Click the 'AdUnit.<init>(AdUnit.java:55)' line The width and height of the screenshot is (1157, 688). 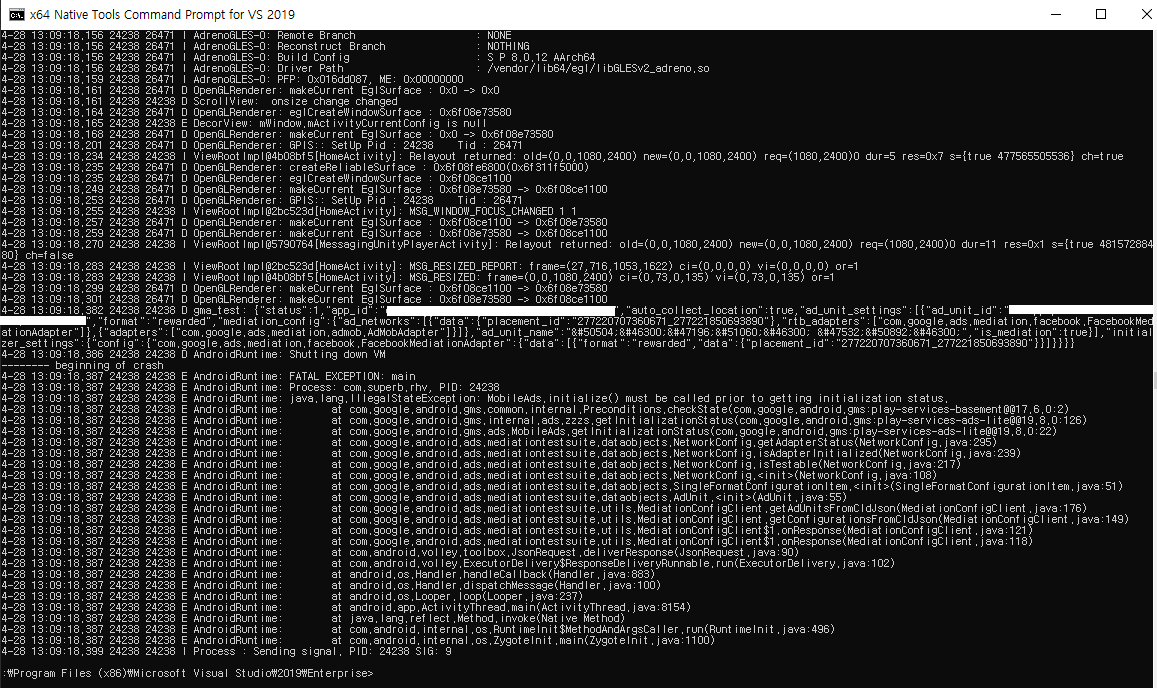(x=424, y=498)
